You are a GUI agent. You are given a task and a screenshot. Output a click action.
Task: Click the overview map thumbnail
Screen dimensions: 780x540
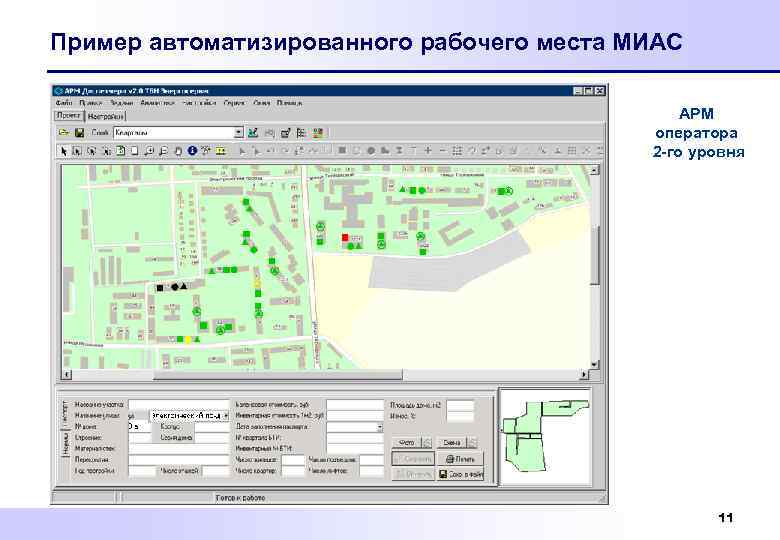[545, 437]
